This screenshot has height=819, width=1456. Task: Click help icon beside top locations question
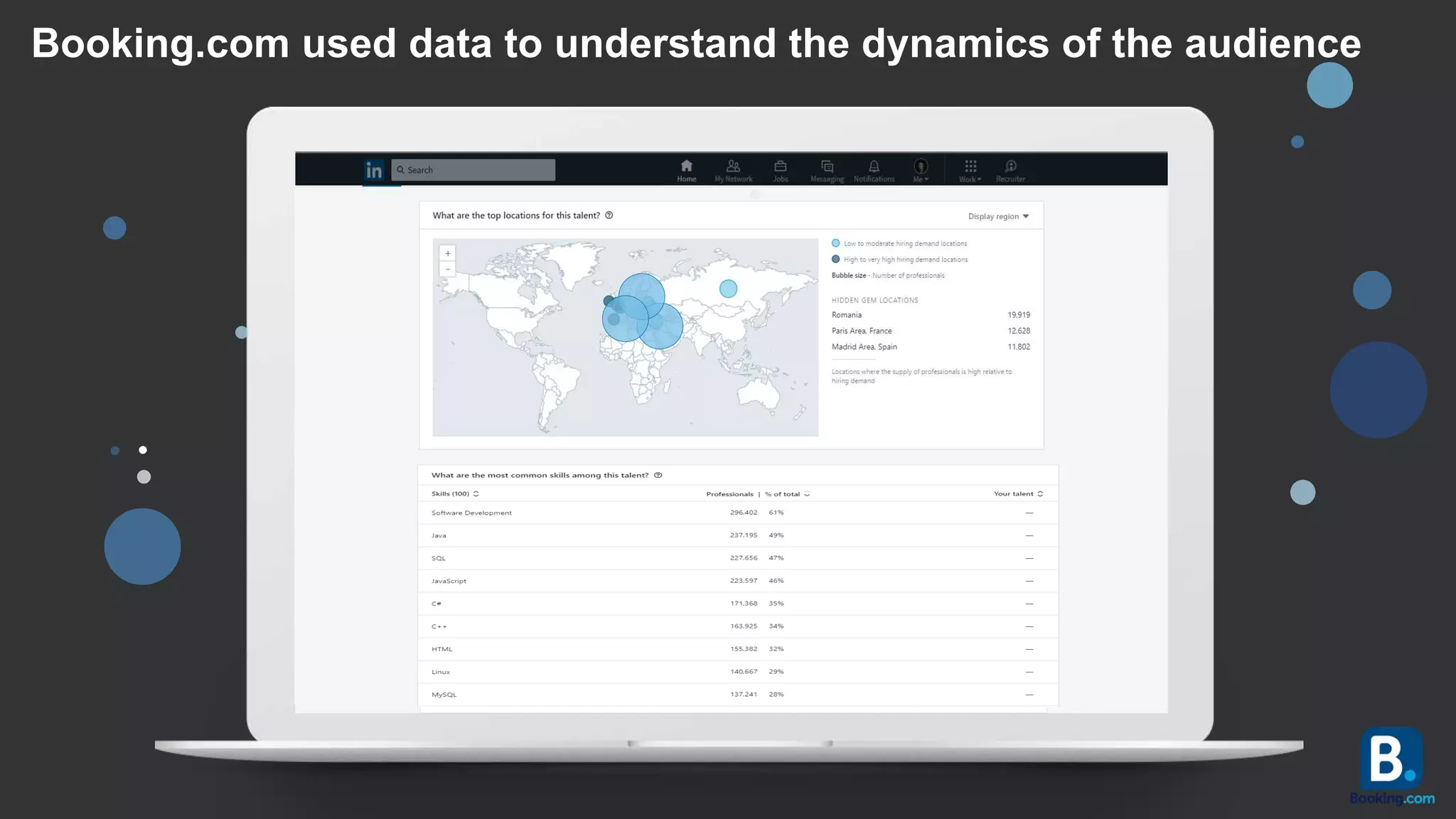[x=609, y=215]
